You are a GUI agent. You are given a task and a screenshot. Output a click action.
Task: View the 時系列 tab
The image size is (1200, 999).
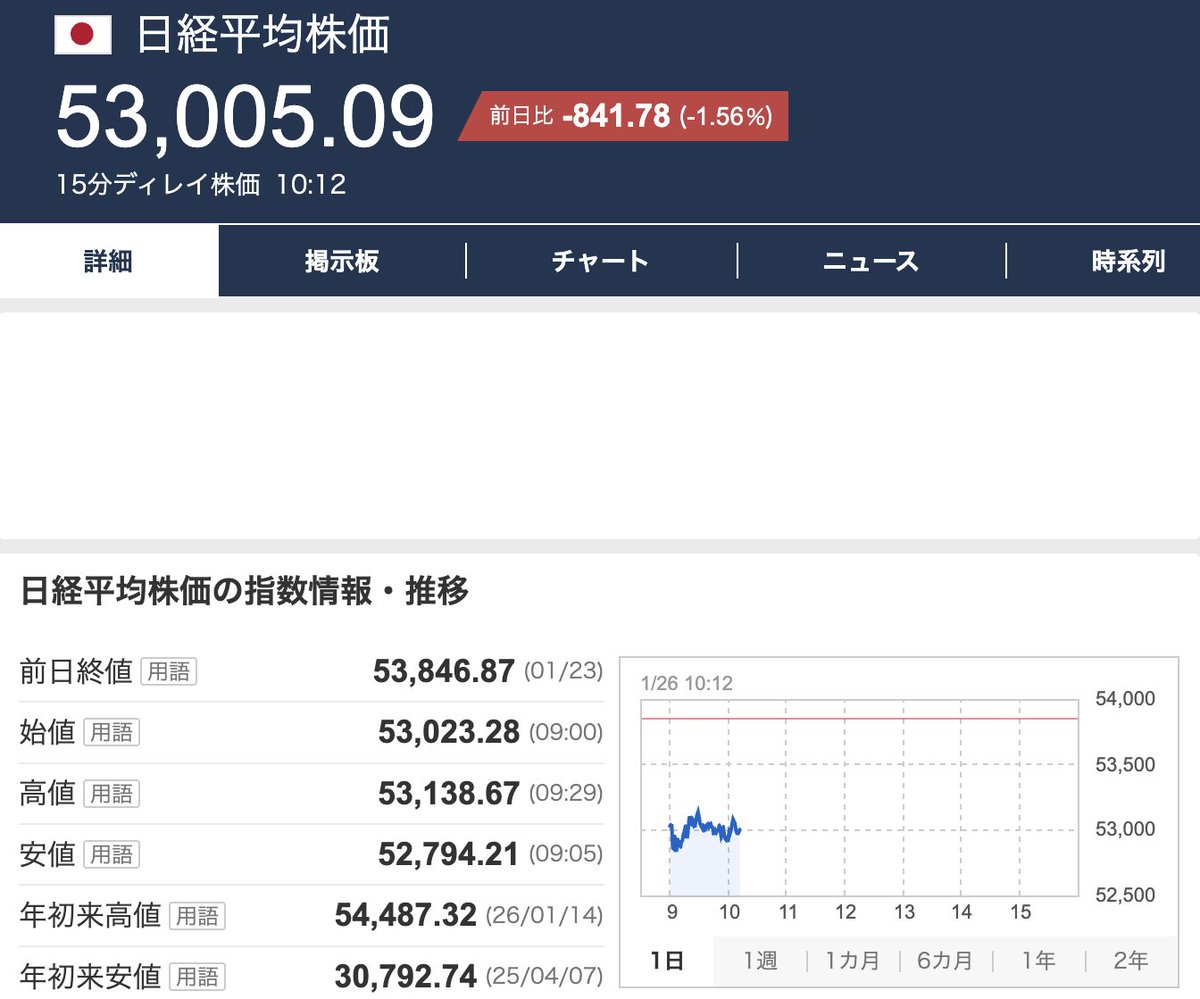point(1129,260)
